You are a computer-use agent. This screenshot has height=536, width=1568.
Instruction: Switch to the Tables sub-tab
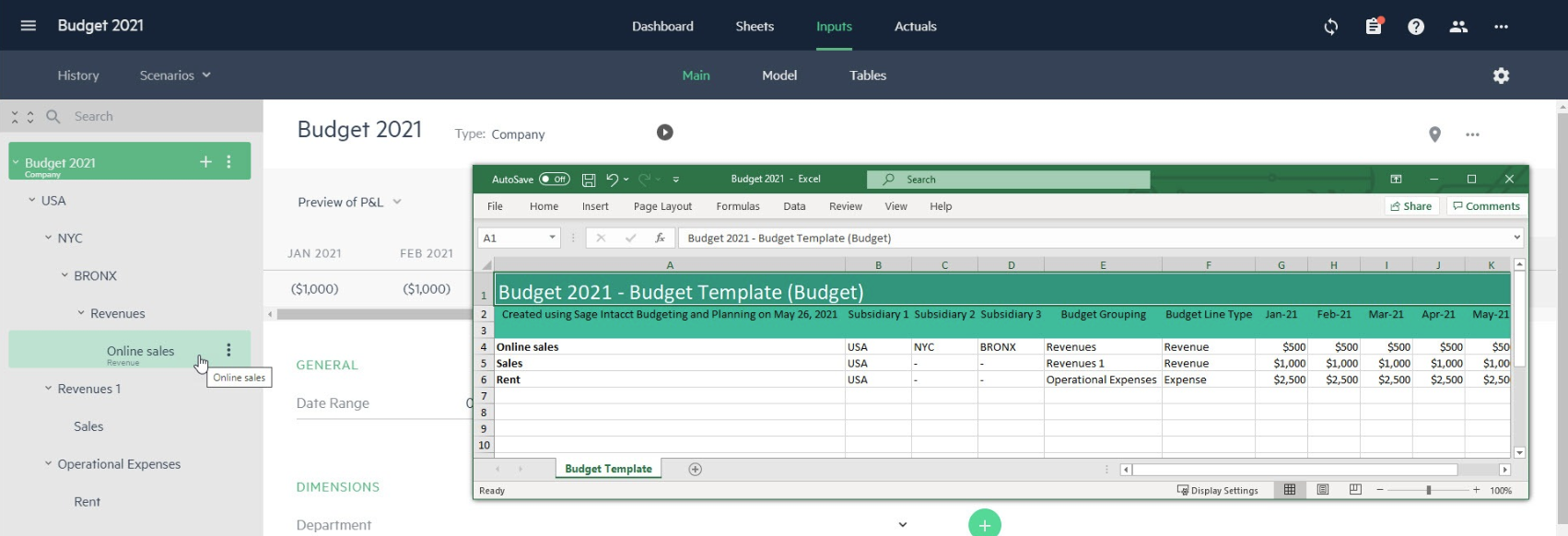[x=868, y=76]
